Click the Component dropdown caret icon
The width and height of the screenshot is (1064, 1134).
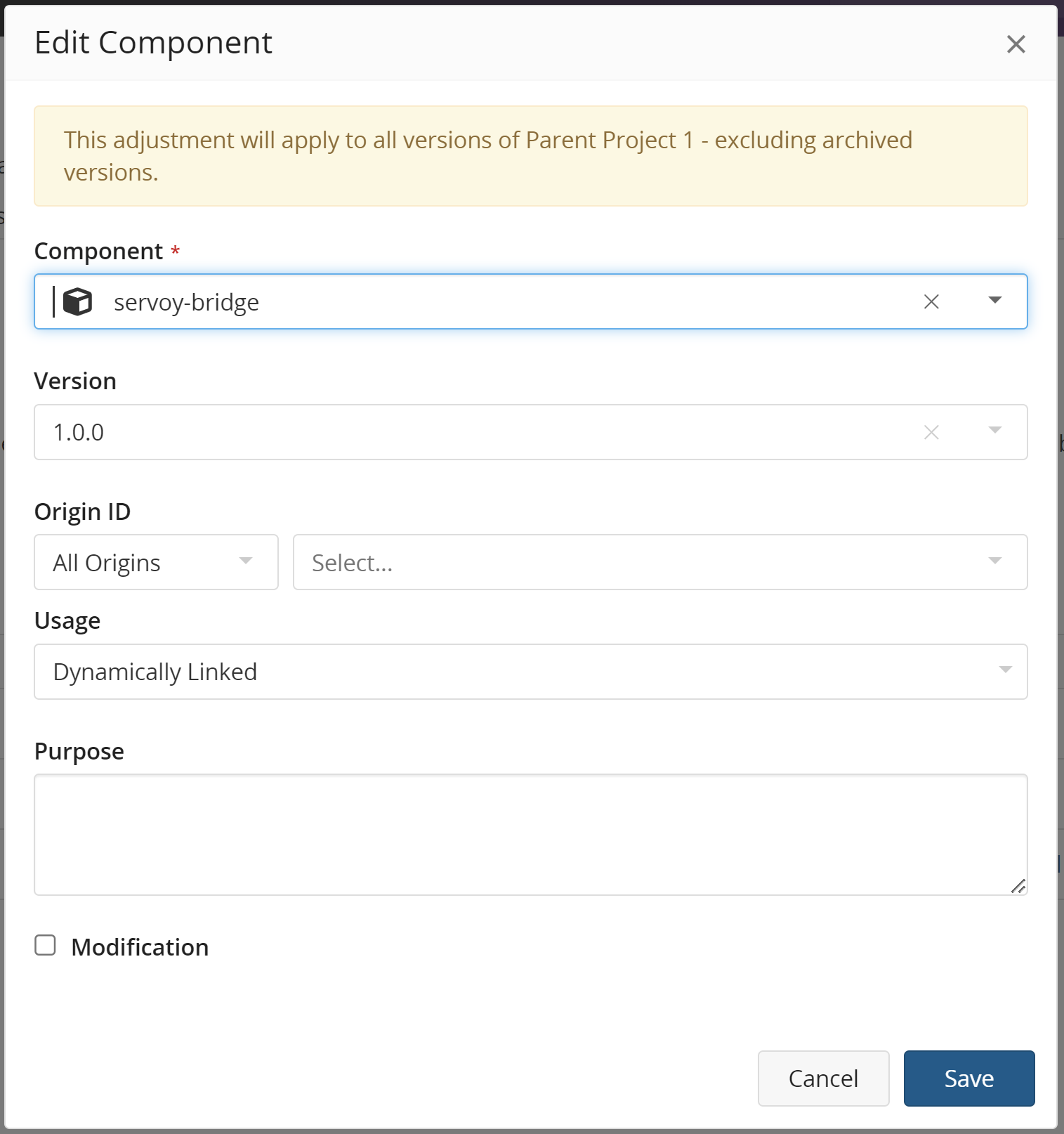(x=996, y=300)
